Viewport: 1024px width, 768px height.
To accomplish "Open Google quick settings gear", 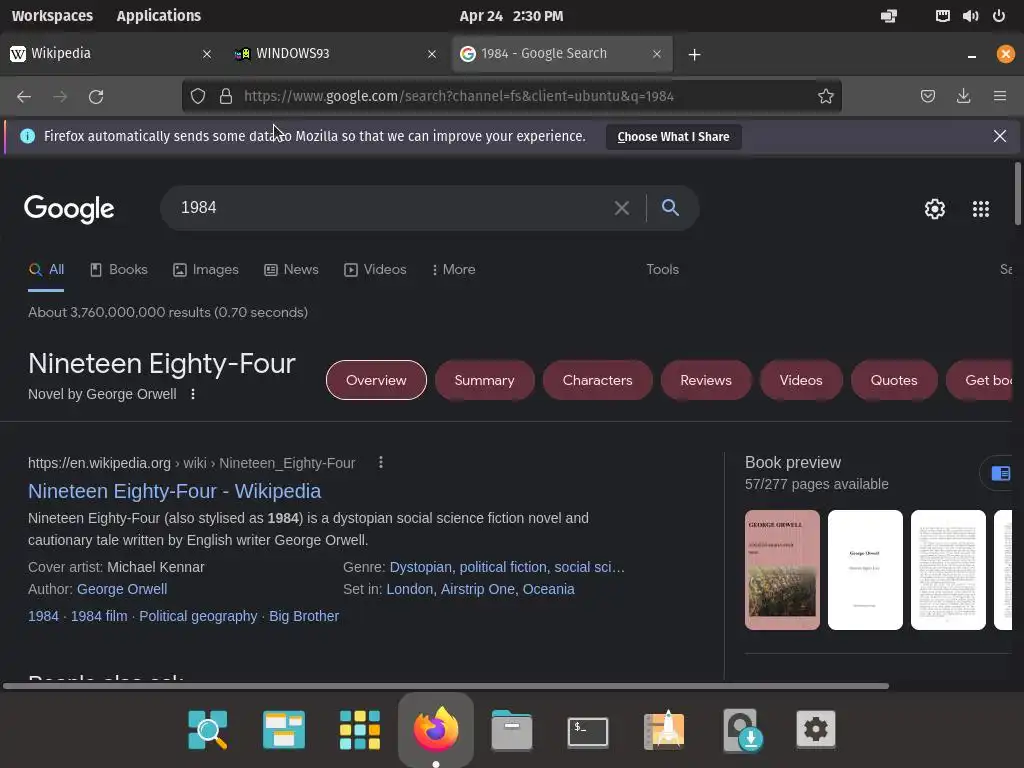I will coord(935,209).
